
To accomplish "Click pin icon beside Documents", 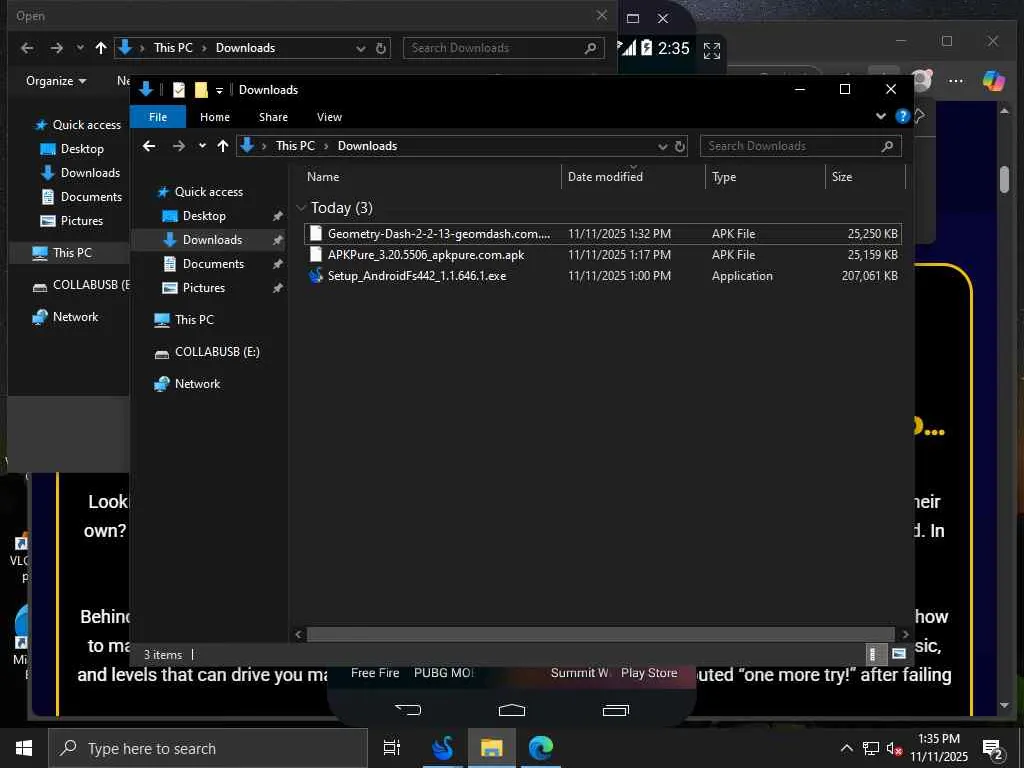I will point(278,264).
